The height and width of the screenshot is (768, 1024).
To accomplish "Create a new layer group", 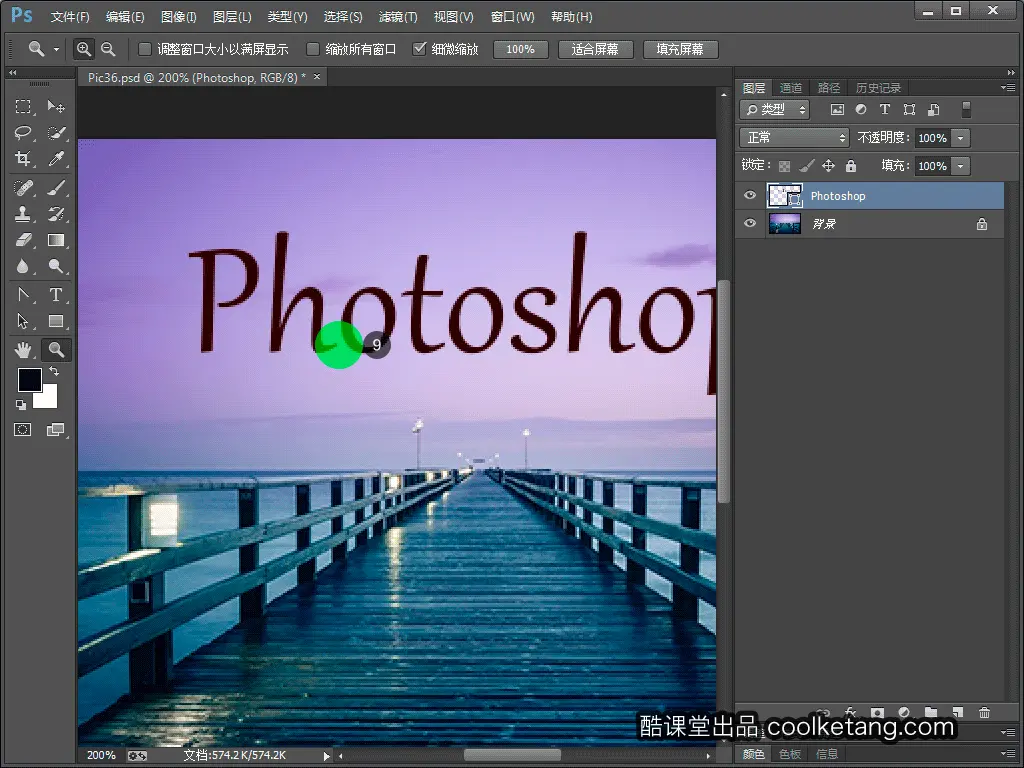I will (931, 712).
